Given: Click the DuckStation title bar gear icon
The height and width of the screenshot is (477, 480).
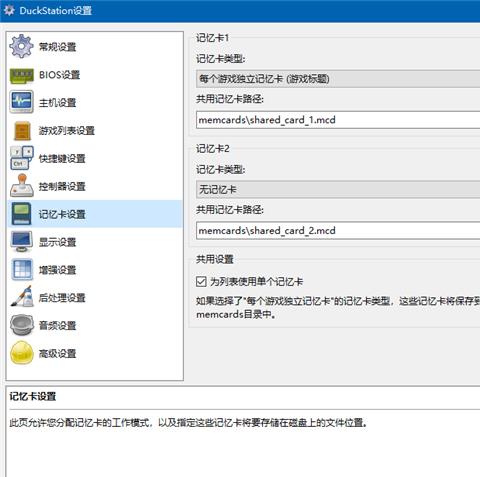Looking at the screenshot, I should (9, 10).
